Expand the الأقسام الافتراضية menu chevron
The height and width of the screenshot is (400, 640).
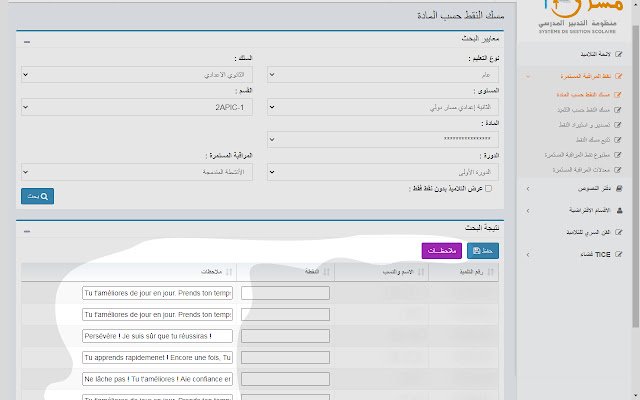pos(528,211)
